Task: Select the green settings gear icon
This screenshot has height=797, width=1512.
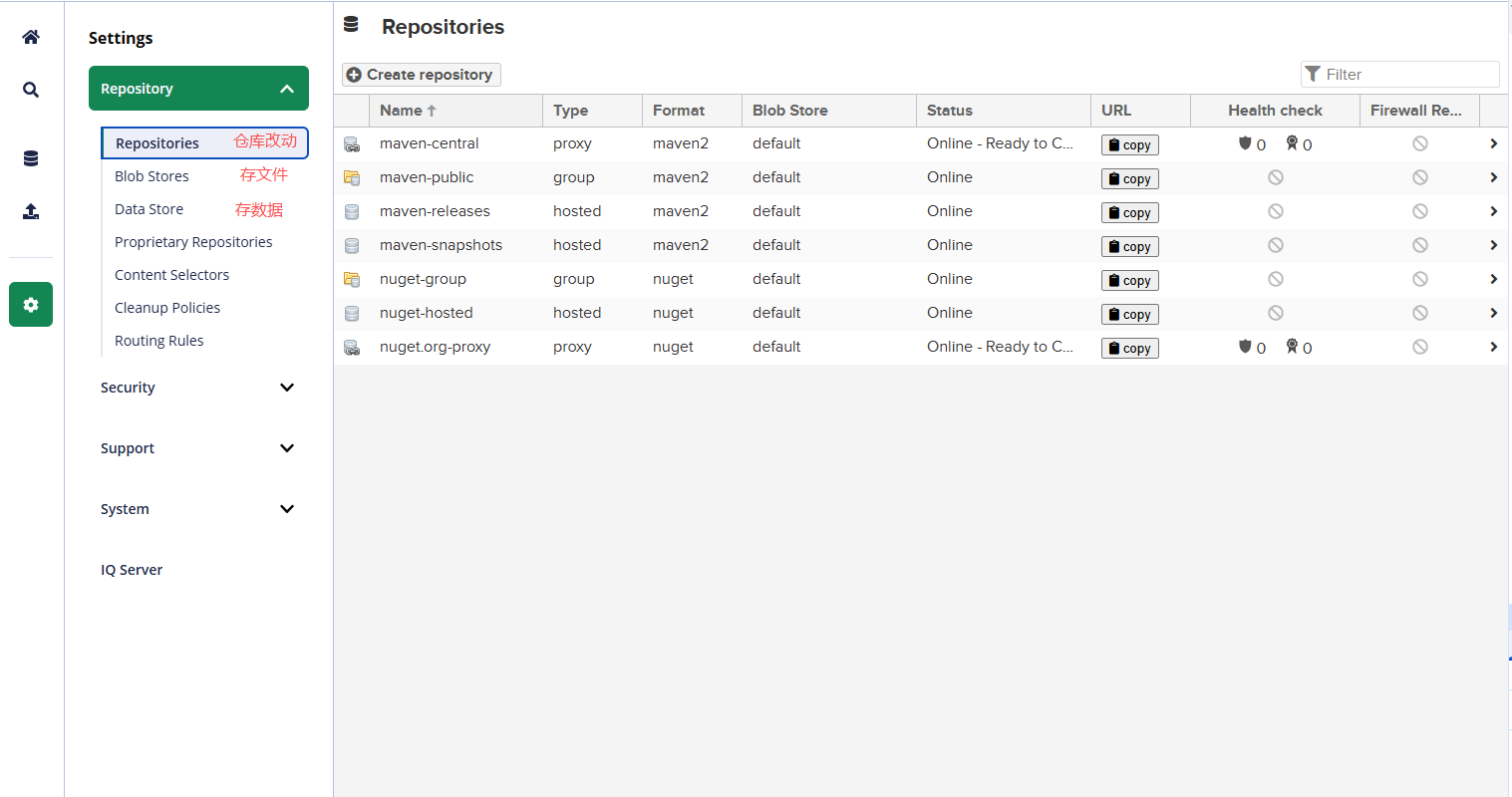Action: coord(31,305)
